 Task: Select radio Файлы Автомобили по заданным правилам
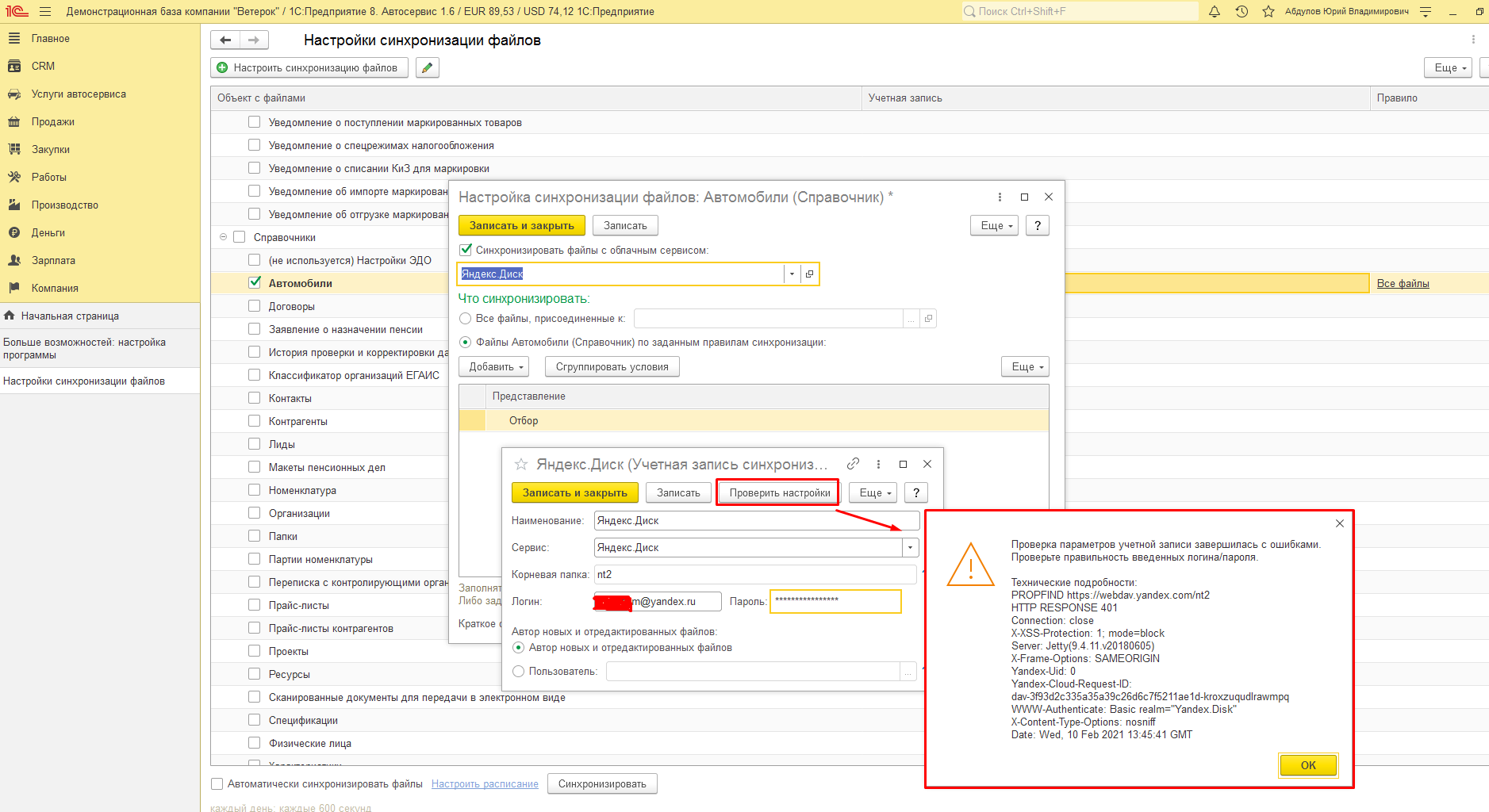pyautogui.click(x=466, y=342)
